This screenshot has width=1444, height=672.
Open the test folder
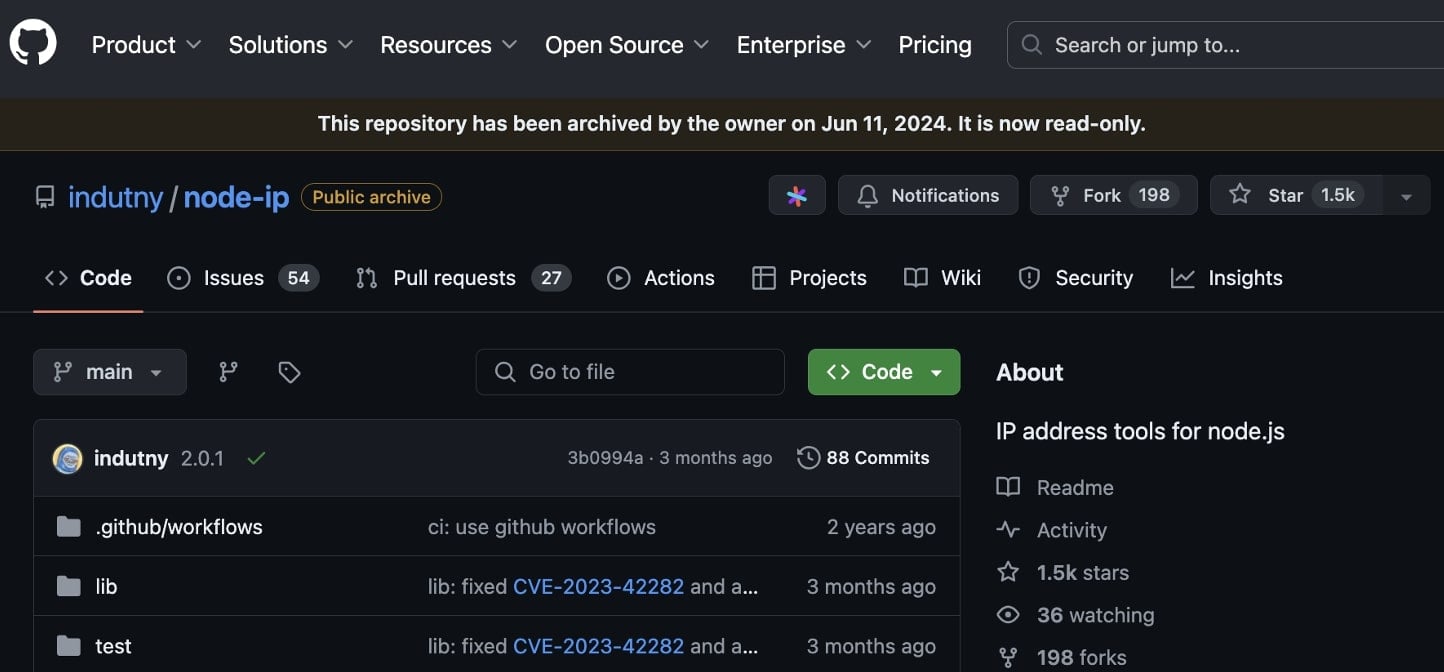click(x=113, y=647)
